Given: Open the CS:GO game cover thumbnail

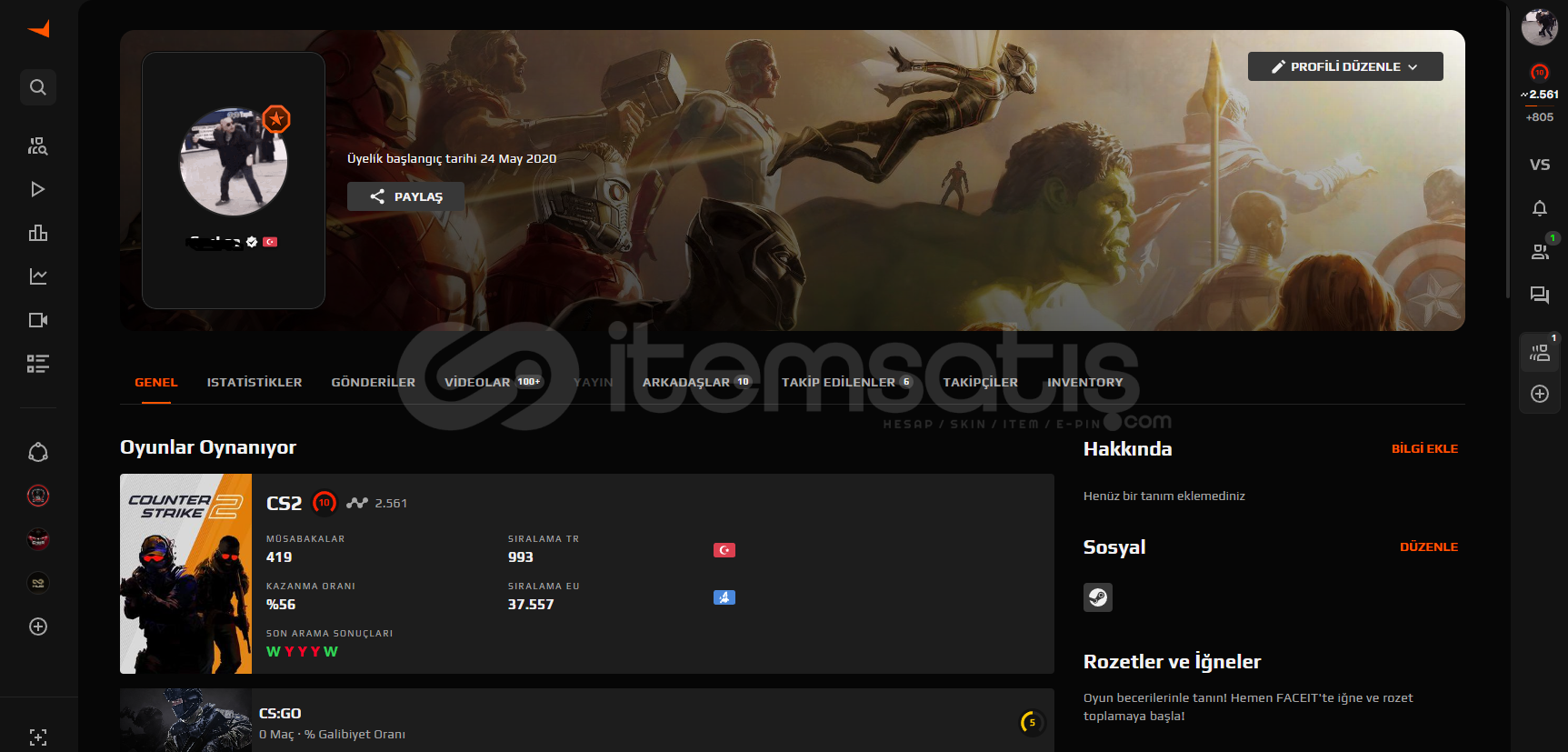Looking at the screenshot, I should coord(185,720).
